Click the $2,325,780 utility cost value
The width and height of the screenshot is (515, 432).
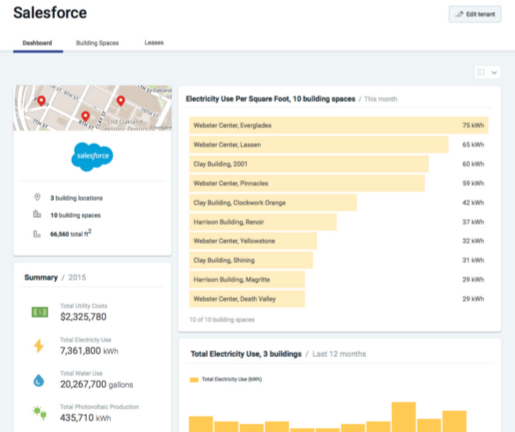point(83,317)
